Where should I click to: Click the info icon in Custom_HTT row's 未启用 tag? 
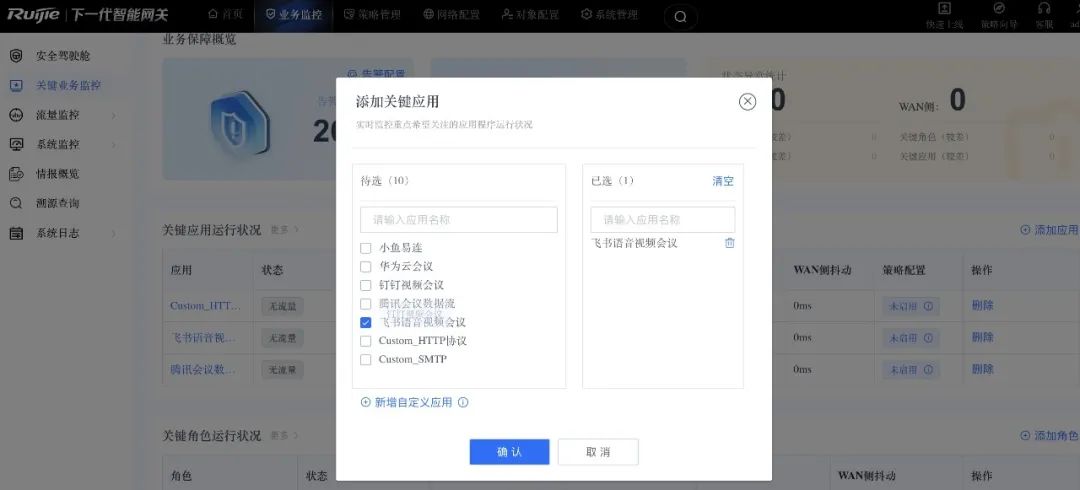928,306
